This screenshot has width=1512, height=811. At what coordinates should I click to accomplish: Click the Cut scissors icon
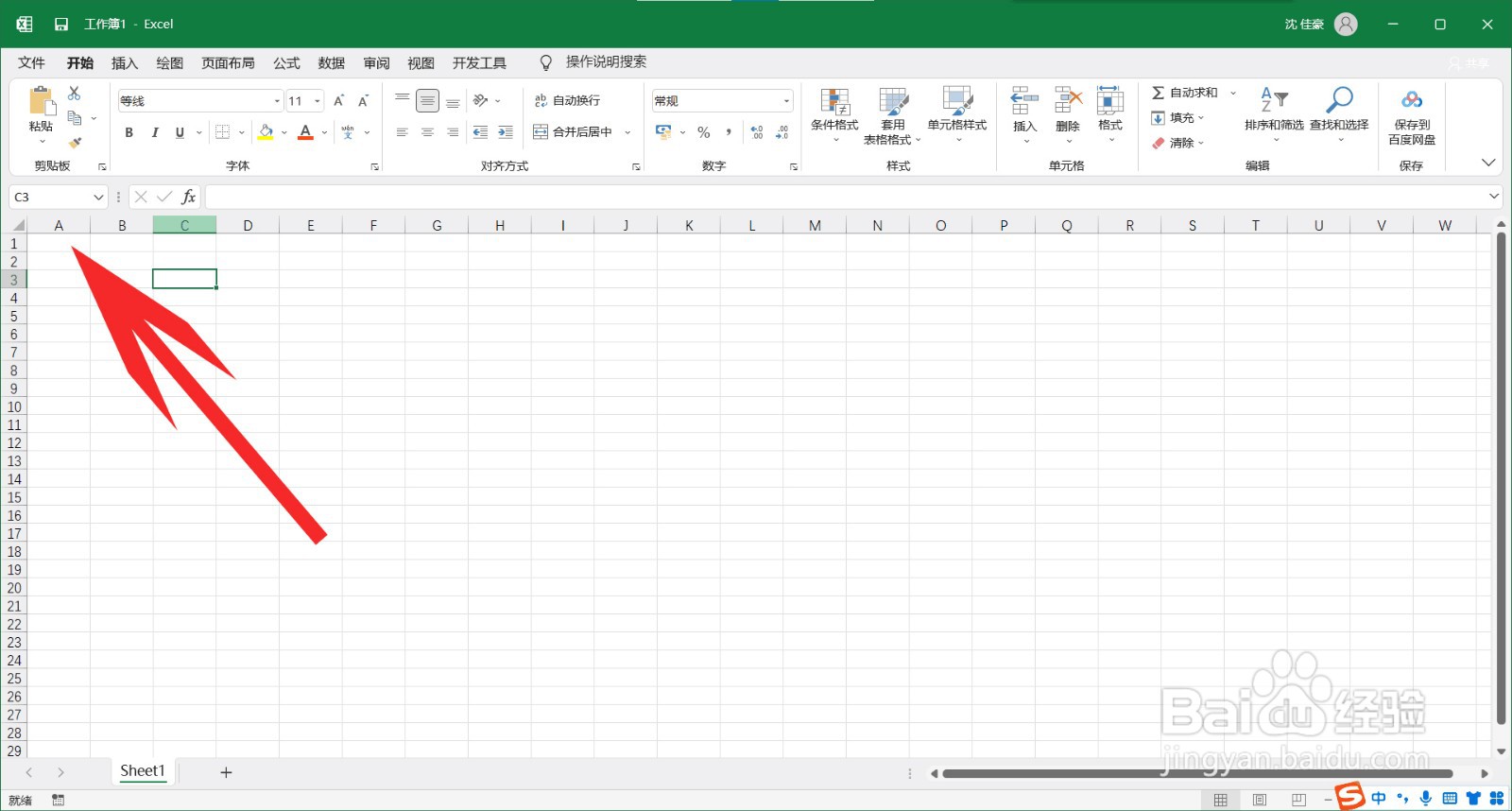point(74,93)
